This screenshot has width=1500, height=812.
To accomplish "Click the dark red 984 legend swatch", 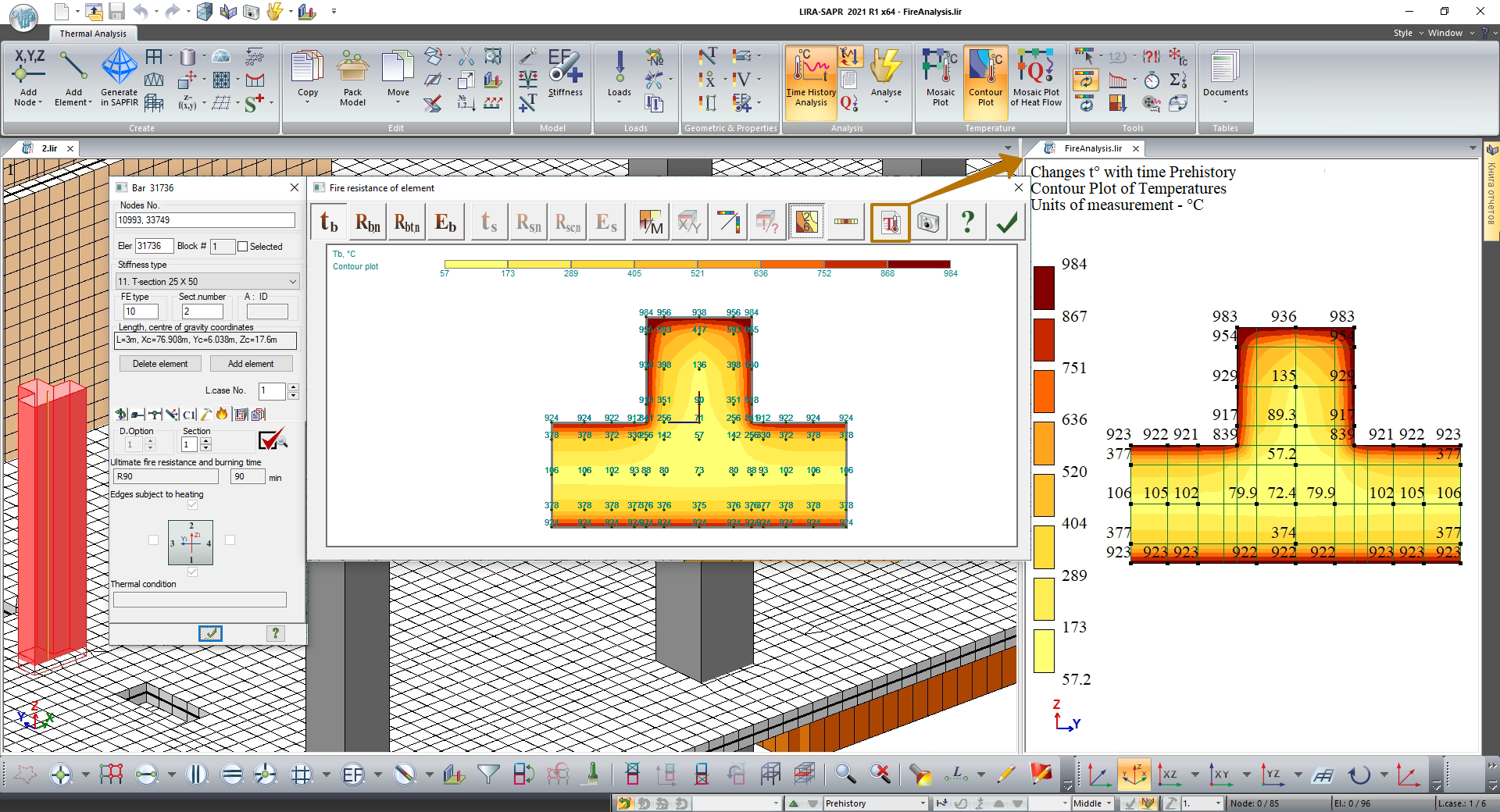I will click(1044, 287).
